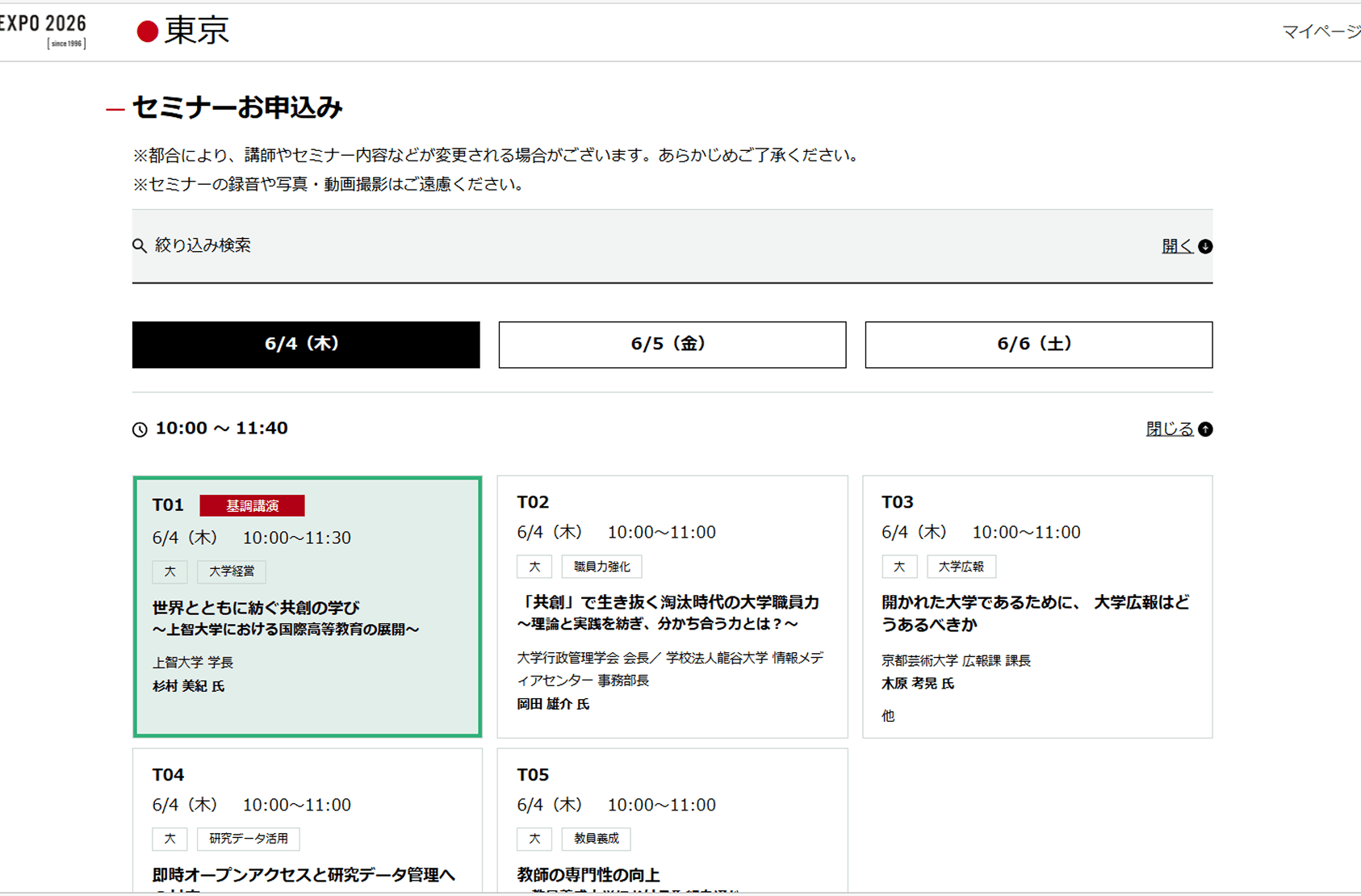Viewport: 1361px width, 896px height.
Task: Click the red circle Tokyo icon
Action: pos(147,31)
